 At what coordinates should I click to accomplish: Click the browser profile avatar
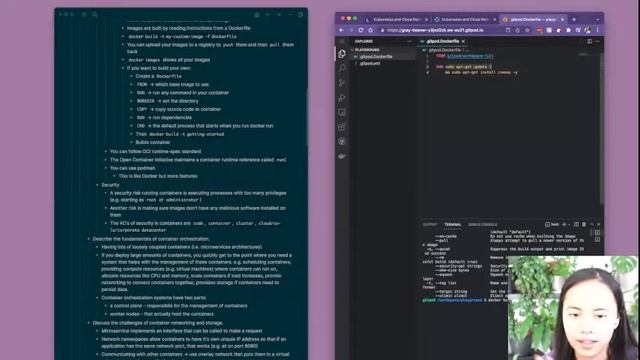point(588,30)
